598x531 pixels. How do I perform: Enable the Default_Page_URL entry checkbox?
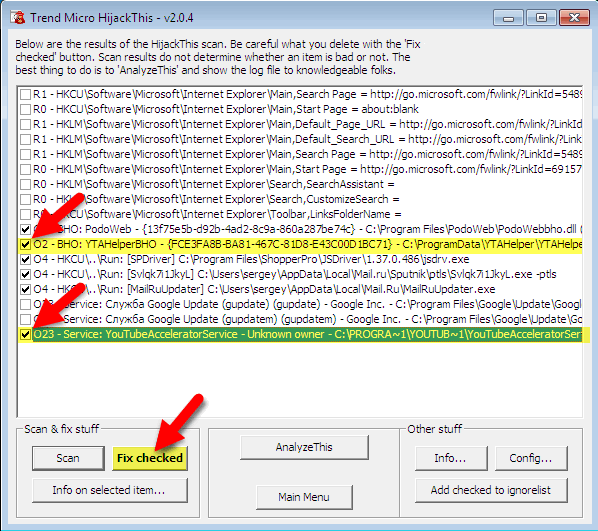pos(25,124)
